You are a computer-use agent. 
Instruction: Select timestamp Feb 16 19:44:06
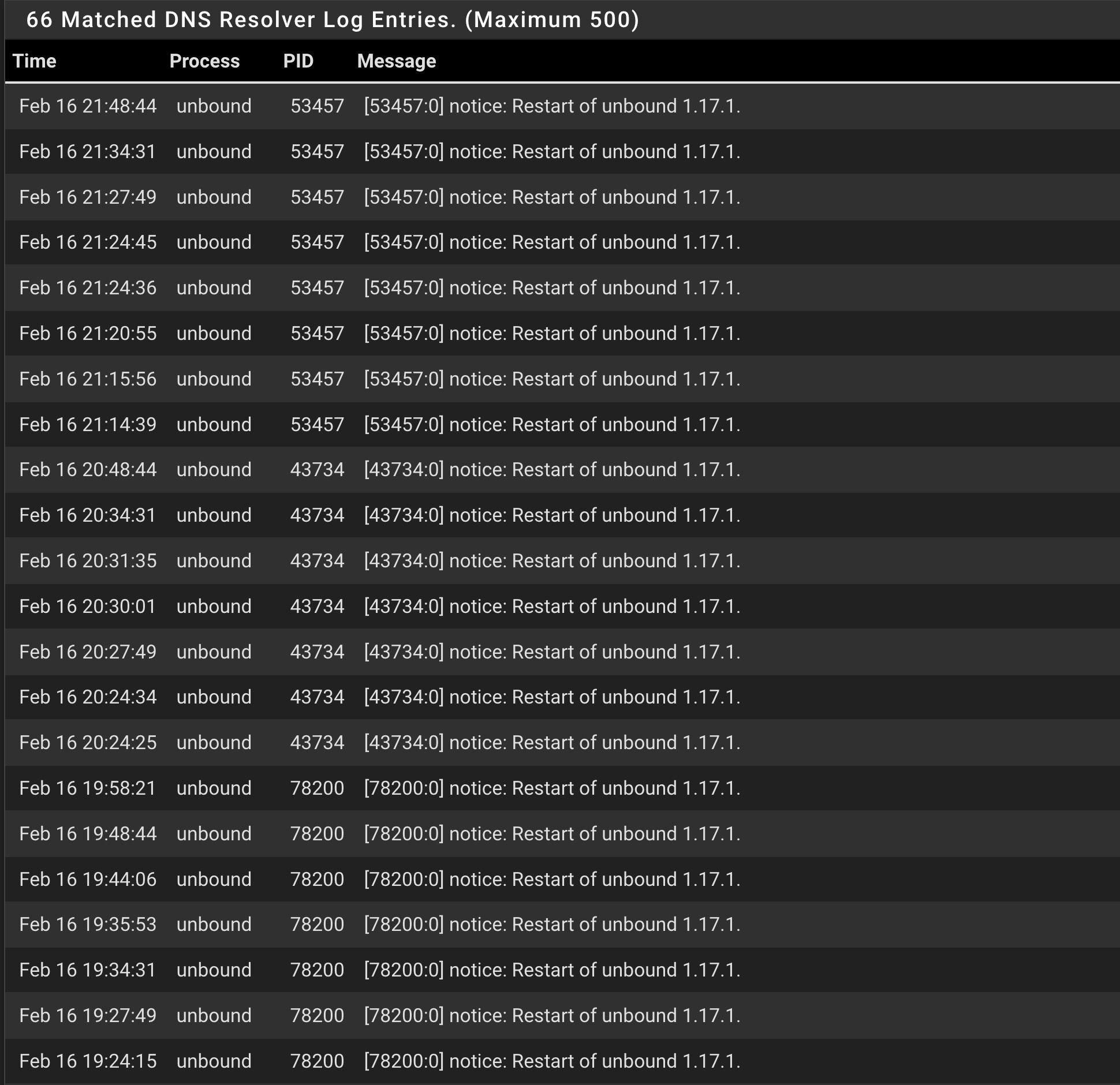[x=88, y=880]
